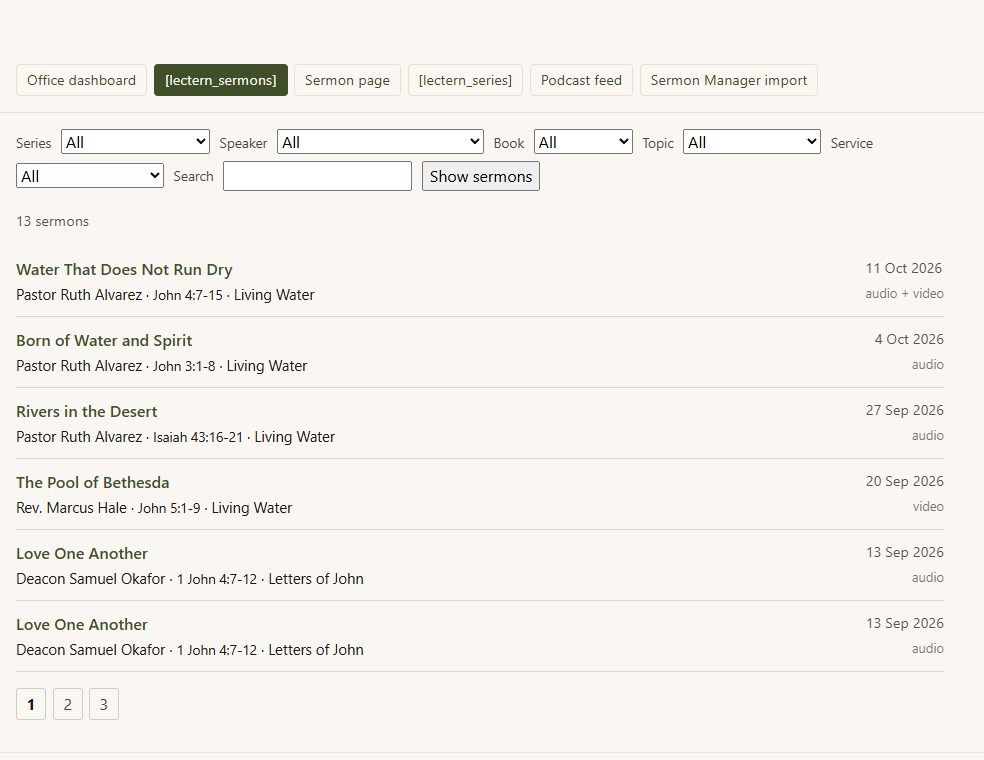The image size is (984, 760).
Task: Select current page 1 in pagination
Action: coord(31,704)
